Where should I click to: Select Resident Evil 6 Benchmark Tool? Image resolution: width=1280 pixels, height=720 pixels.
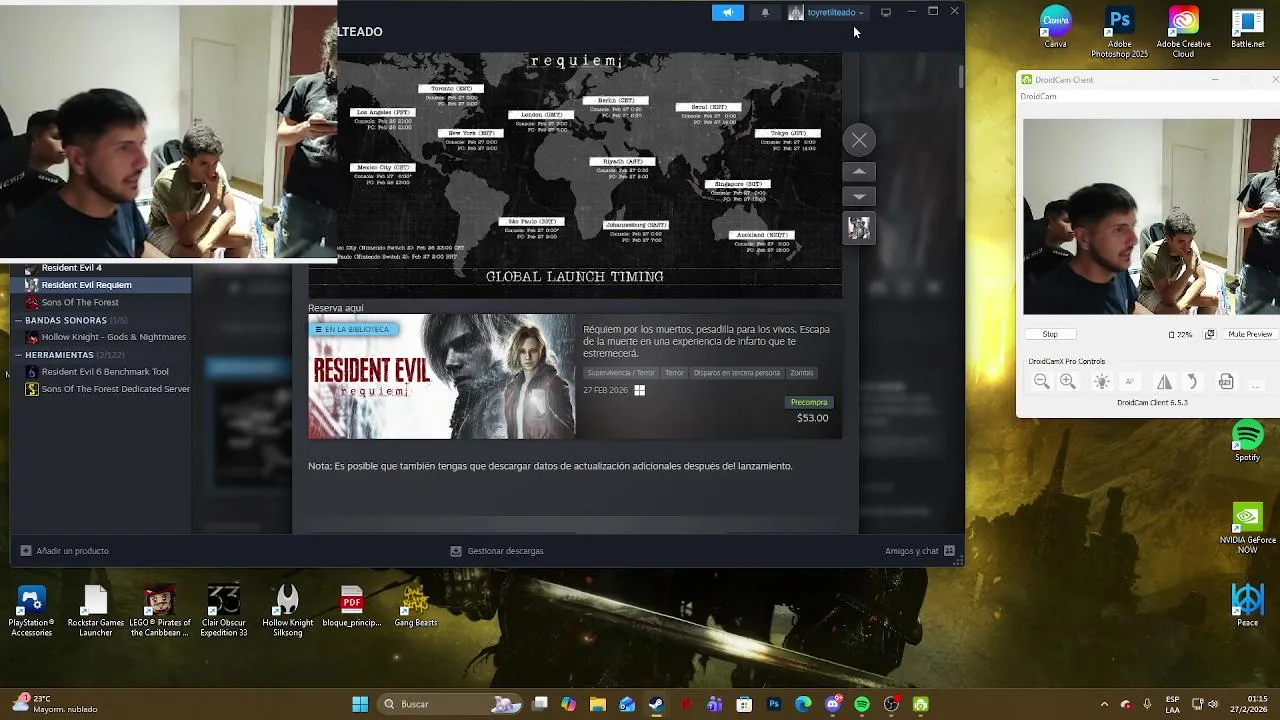tap(100, 372)
